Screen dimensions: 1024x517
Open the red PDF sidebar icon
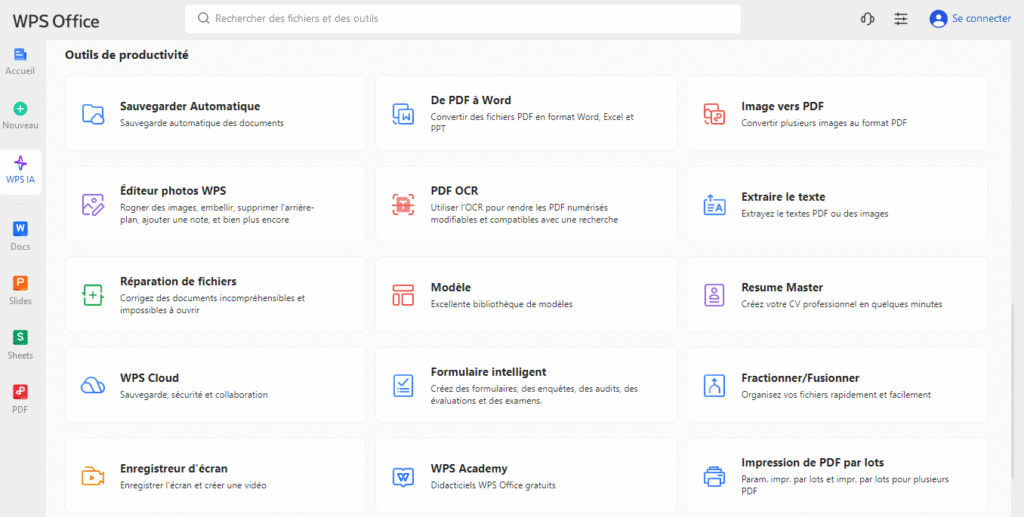(x=20, y=392)
